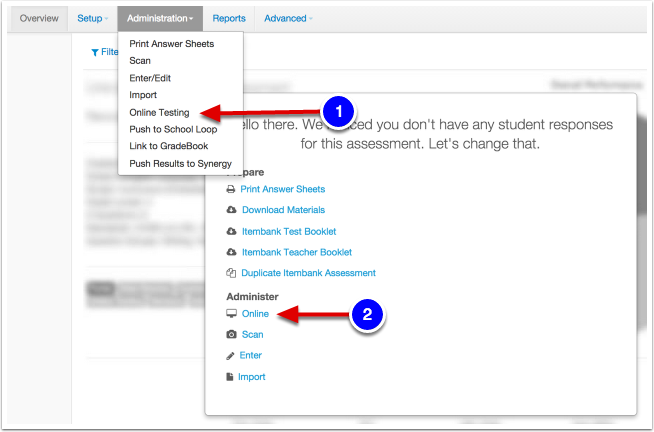Expand the Setup dropdown menu
This screenshot has width=654, height=432.
coord(93,19)
